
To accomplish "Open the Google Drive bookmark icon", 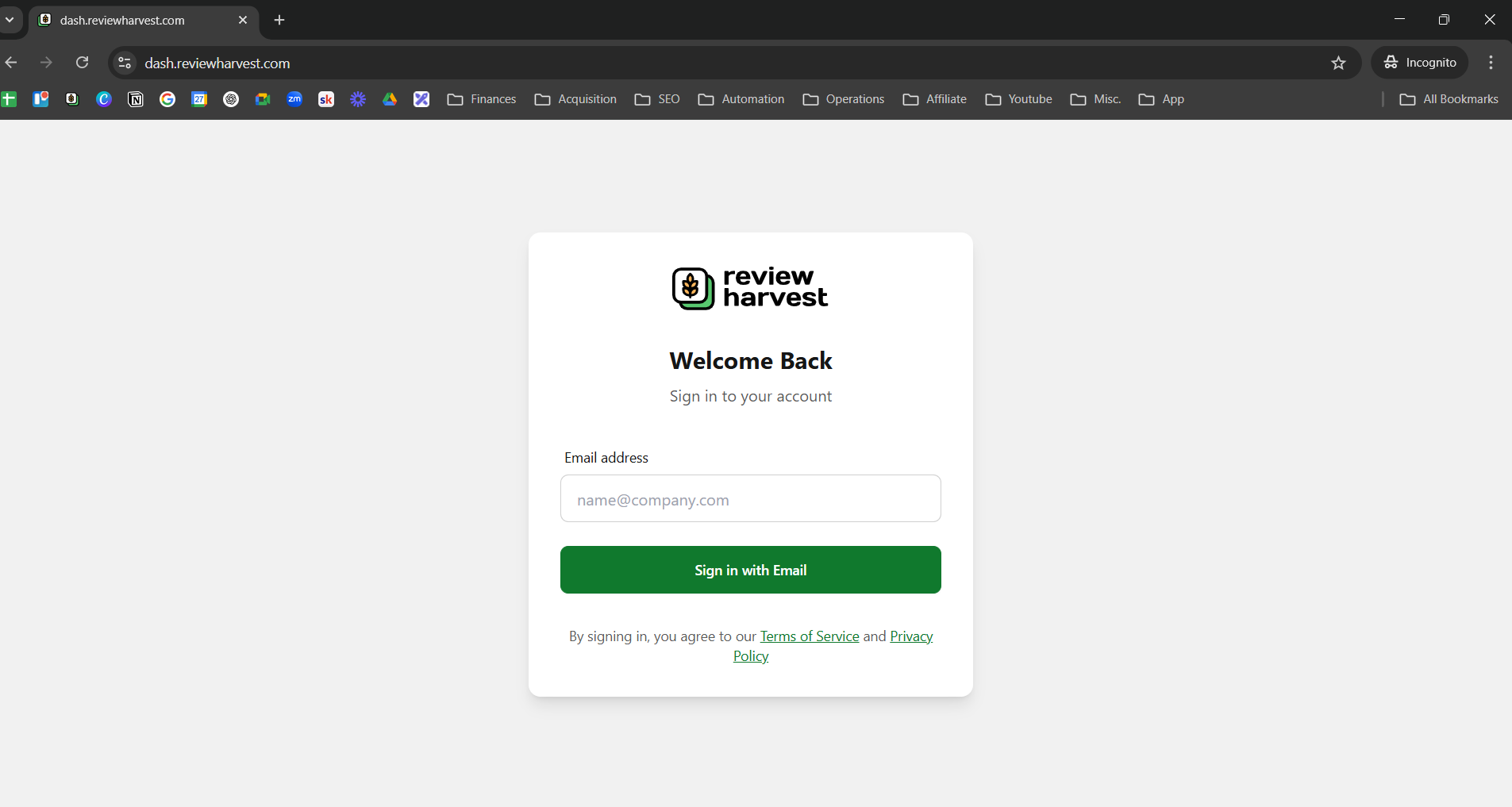I will (390, 99).
